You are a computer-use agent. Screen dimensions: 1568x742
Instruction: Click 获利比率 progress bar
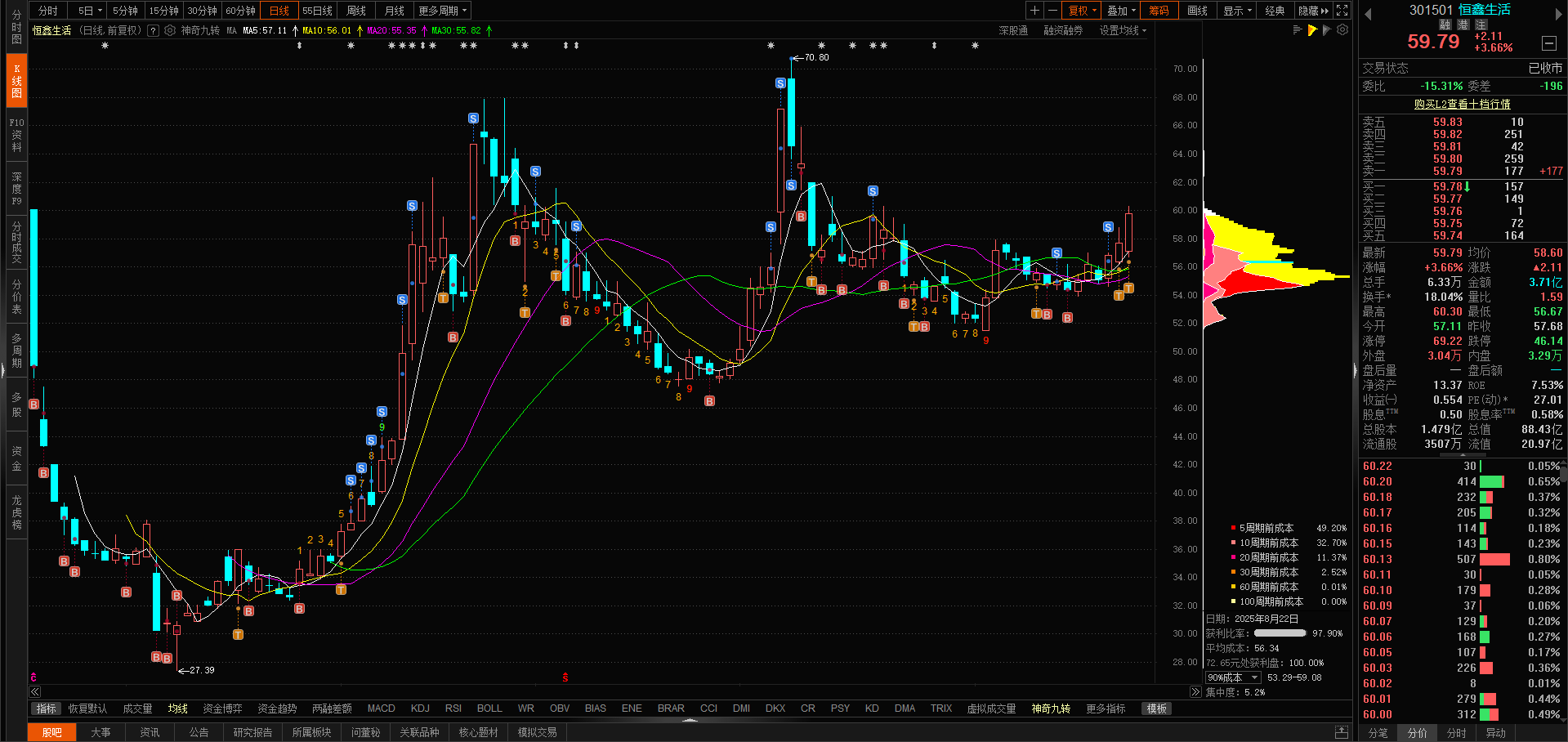click(1280, 633)
